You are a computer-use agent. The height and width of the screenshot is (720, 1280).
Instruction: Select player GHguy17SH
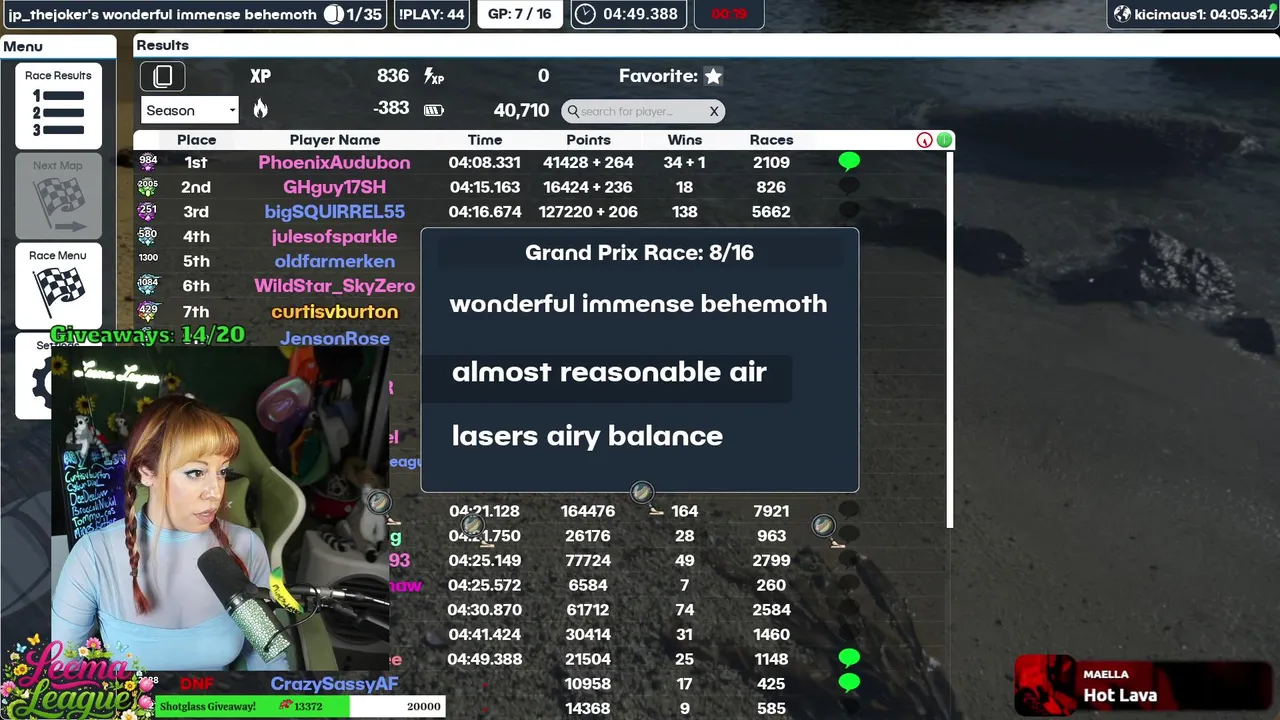(x=334, y=187)
